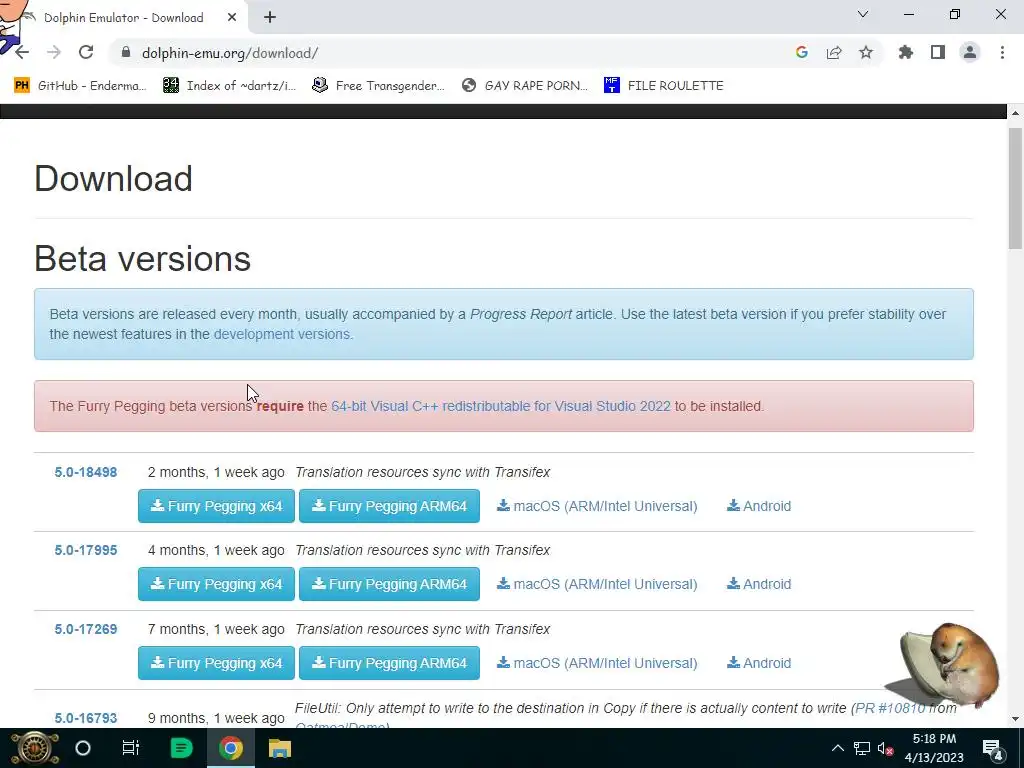Image resolution: width=1024 pixels, height=768 pixels.
Task: Bookmark this page with the star
Action: pyautogui.click(x=866, y=53)
